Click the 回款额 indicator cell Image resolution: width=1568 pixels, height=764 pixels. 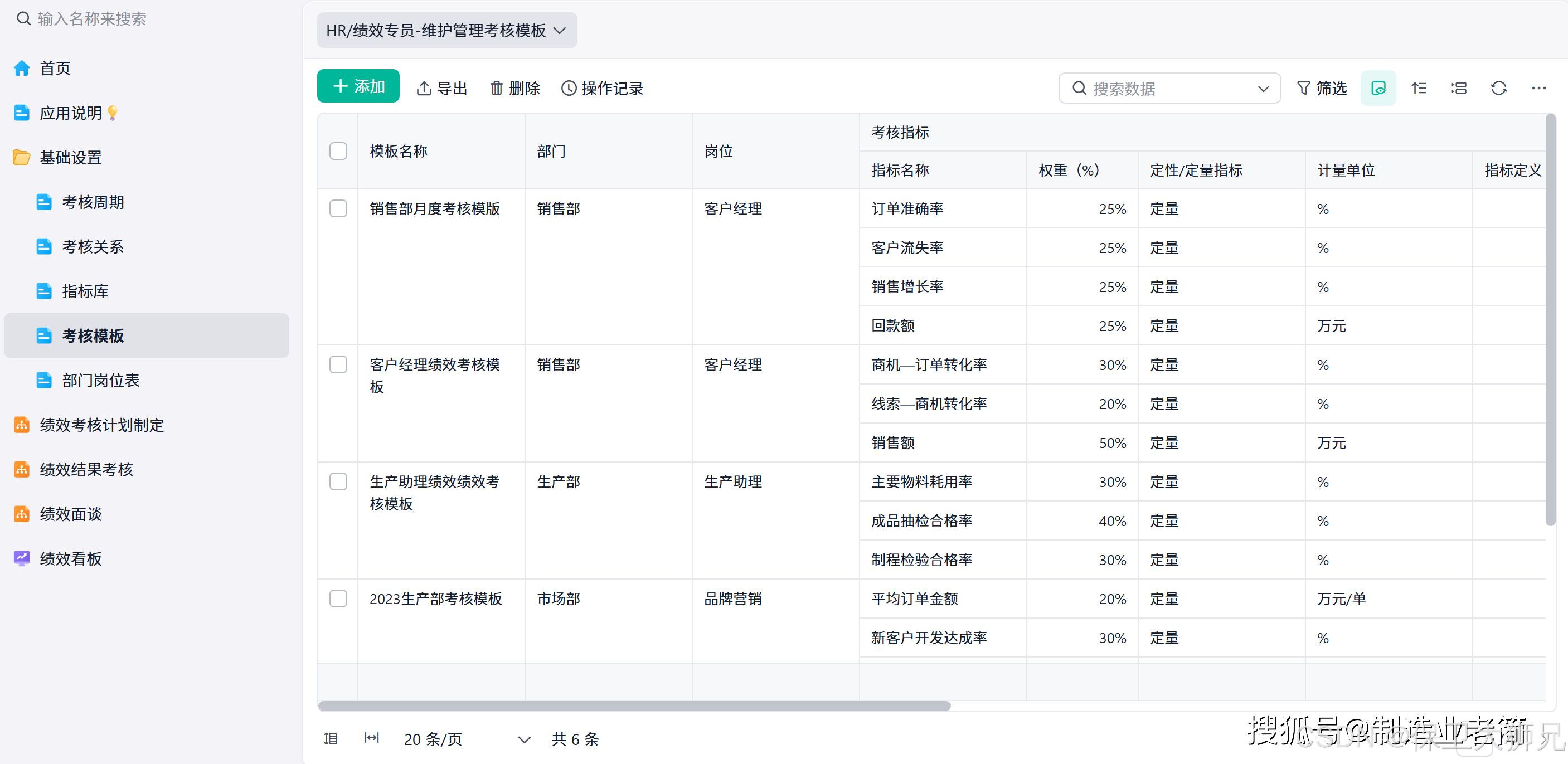pos(943,325)
